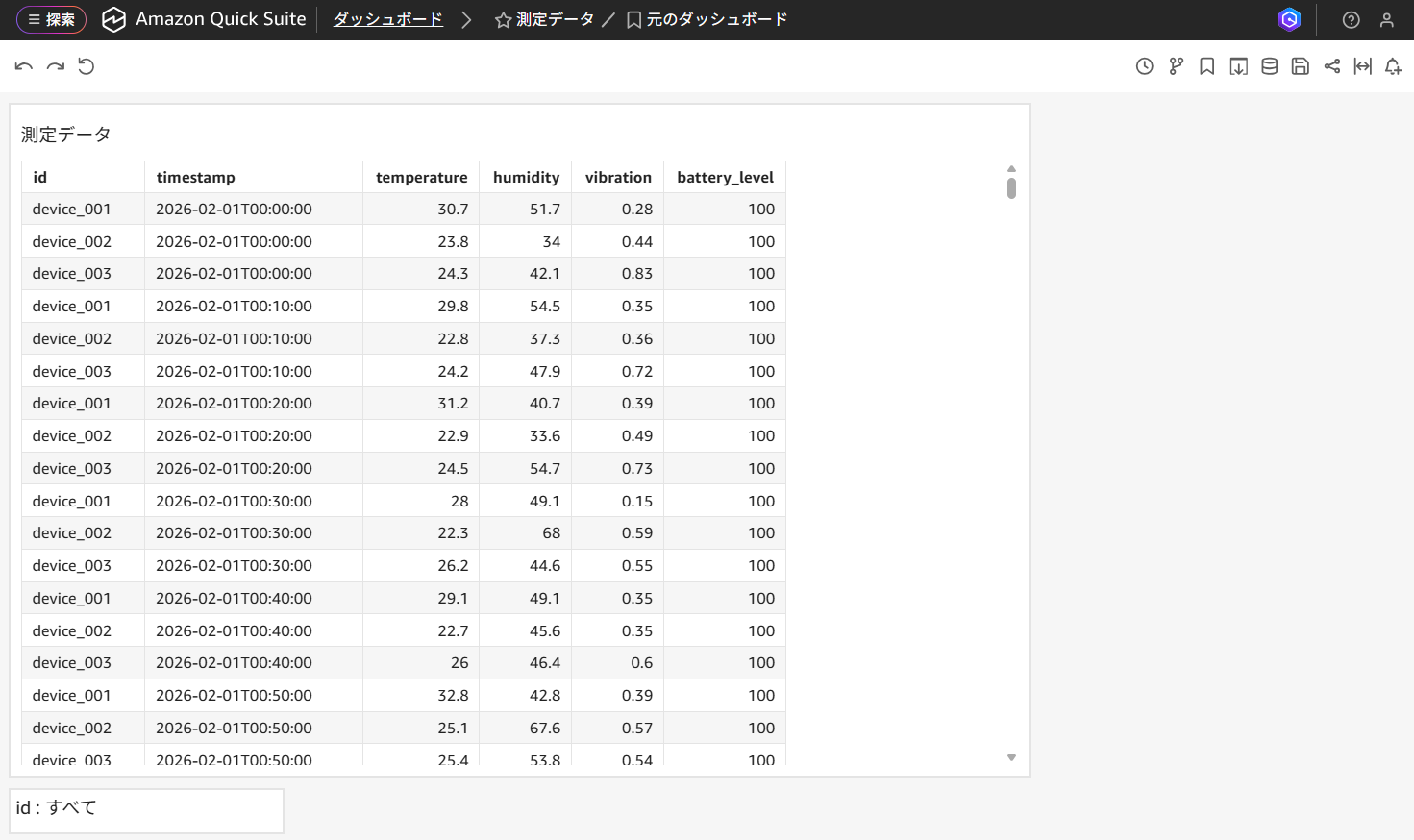Open the 探索 navigation menu
The width and height of the screenshot is (1414, 840).
click(51, 19)
